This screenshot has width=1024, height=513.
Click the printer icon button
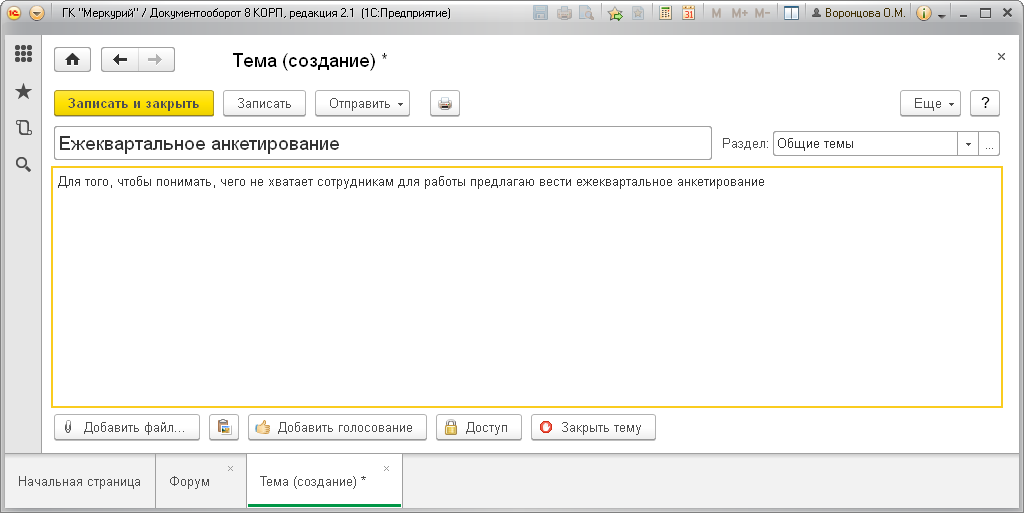[445, 104]
